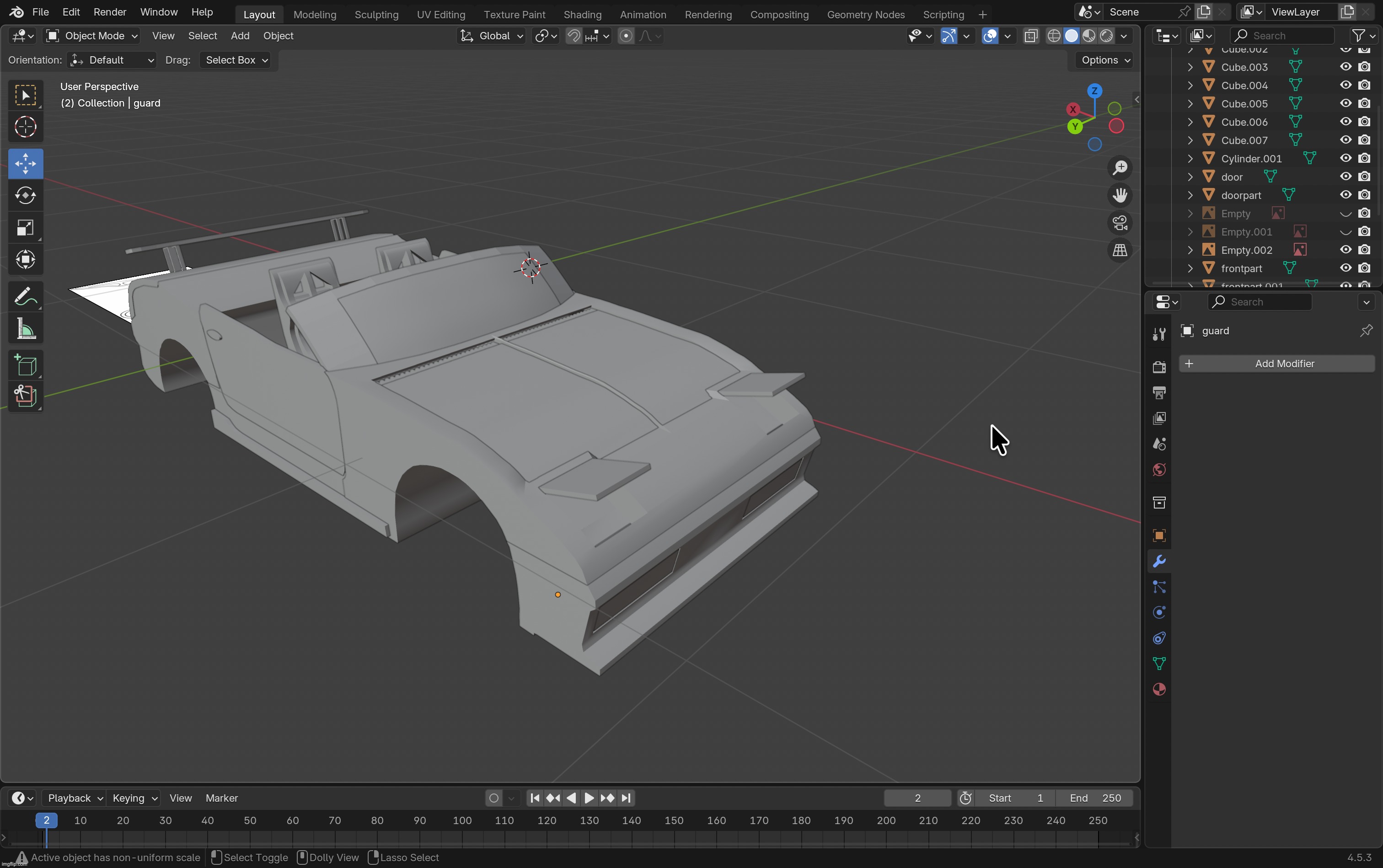Switch to the Sculpting workspace tab
The height and width of the screenshot is (868, 1383).
pyautogui.click(x=376, y=14)
